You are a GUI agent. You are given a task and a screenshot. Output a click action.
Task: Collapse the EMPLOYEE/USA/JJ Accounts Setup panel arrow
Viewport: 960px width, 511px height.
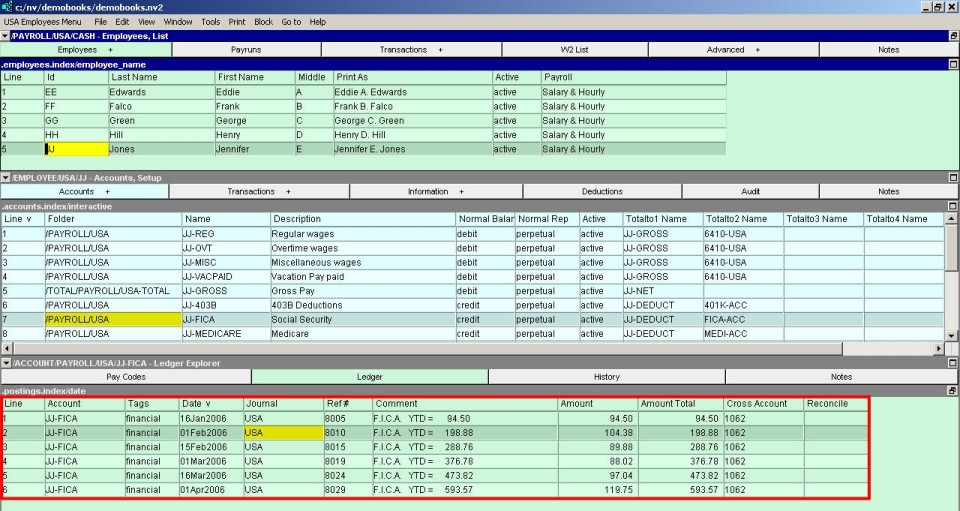[5, 177]
